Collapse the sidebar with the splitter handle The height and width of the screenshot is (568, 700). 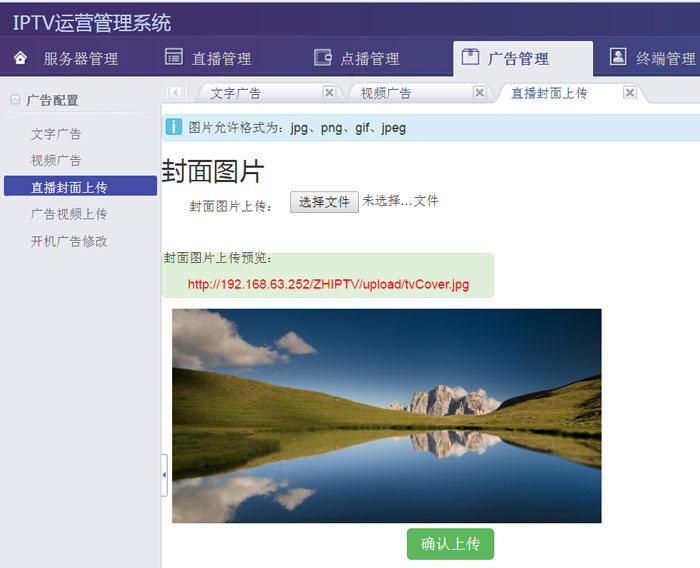pyautogui.click(x=164, y=475)
